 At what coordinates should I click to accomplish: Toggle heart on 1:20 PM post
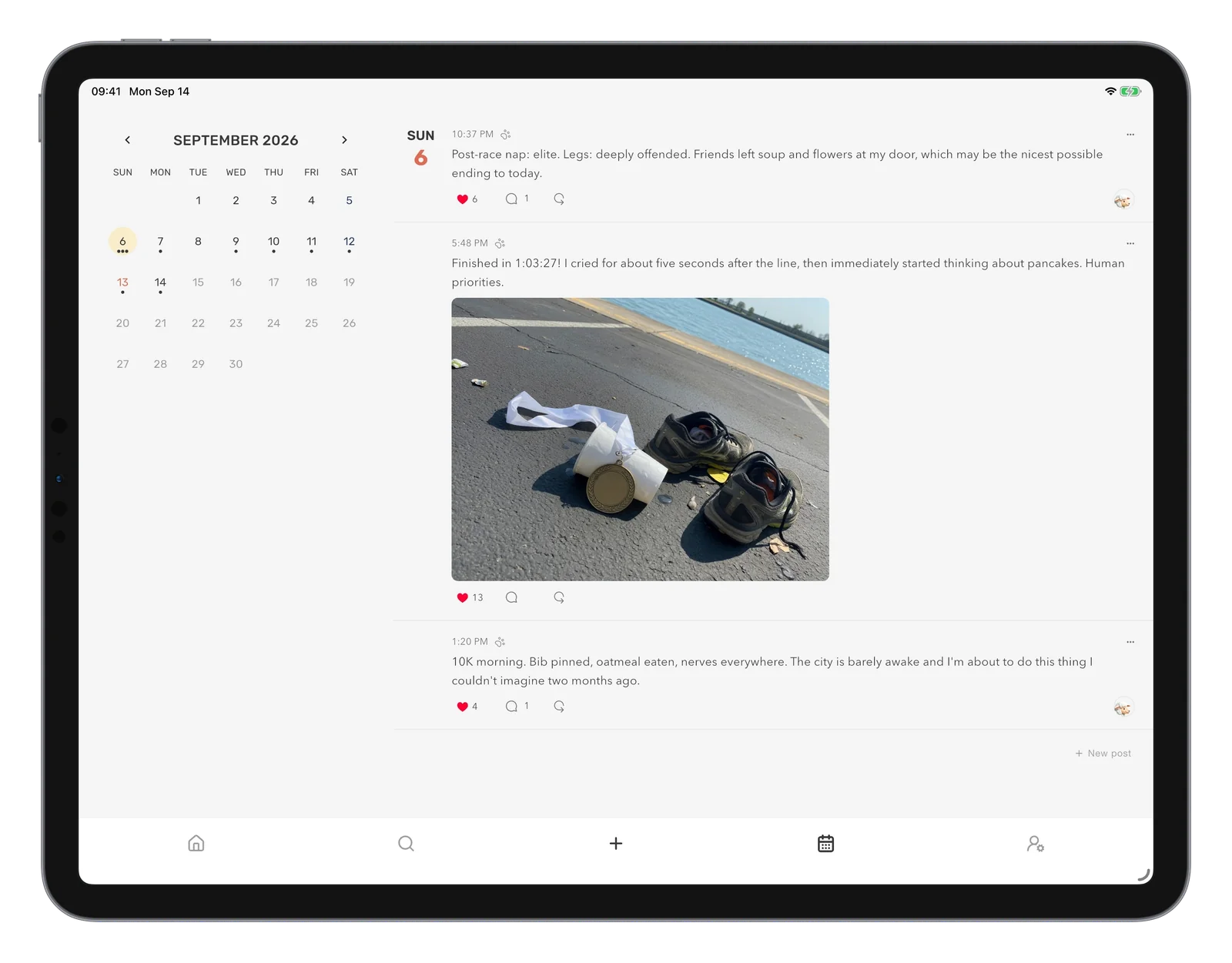coord(462,707)
